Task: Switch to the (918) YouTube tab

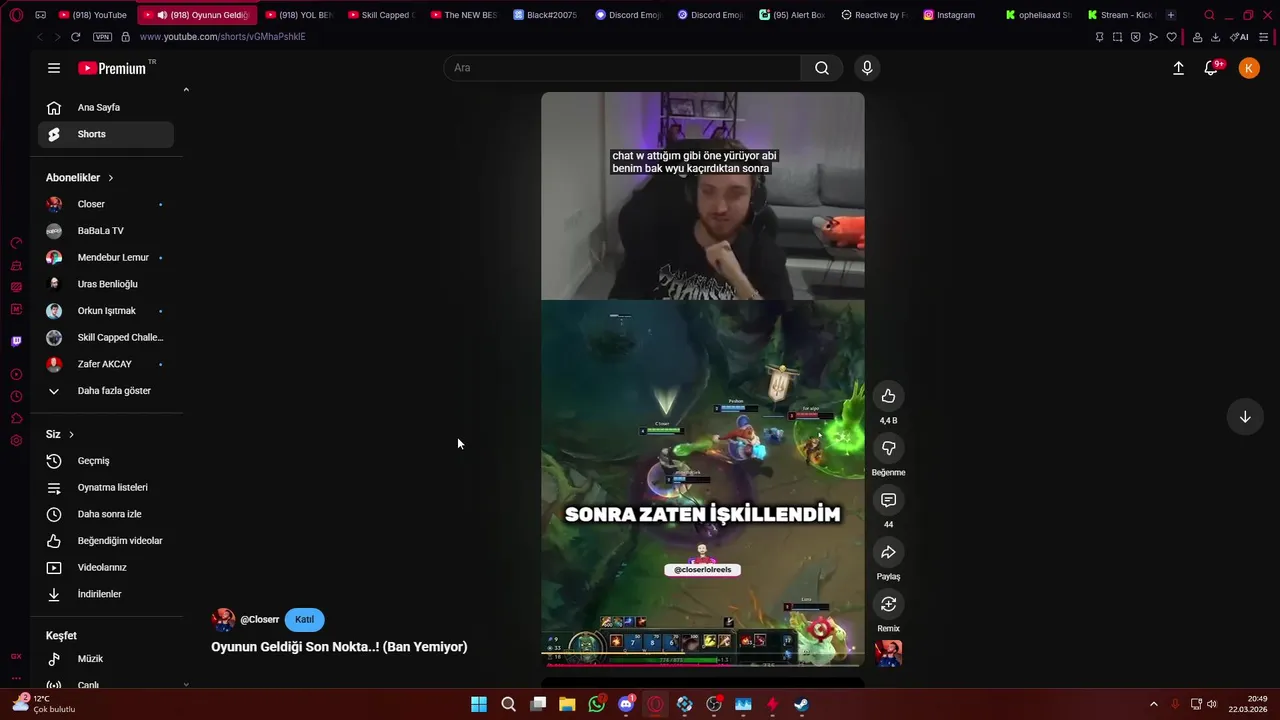Action: click(93, 15)
